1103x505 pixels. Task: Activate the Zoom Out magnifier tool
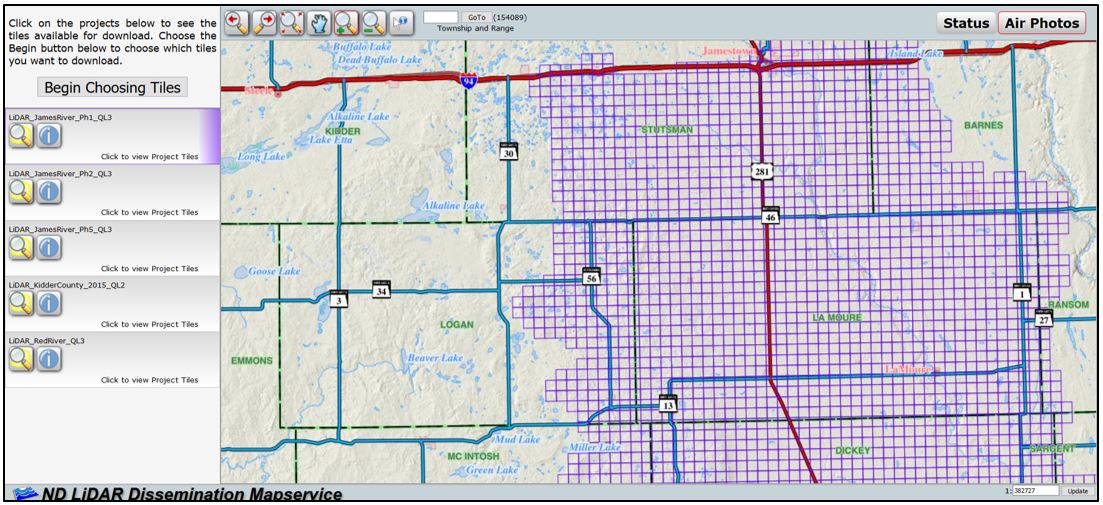373,22
